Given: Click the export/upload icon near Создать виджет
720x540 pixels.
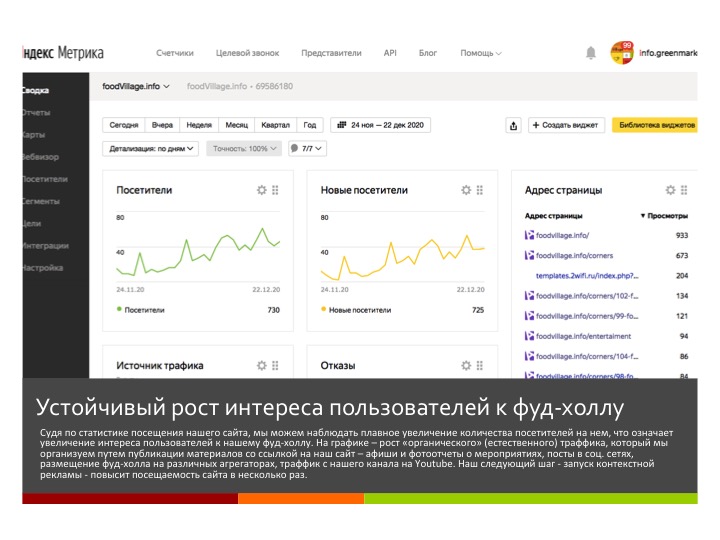Looking at the screenshot, I should [x=514, y=125].
